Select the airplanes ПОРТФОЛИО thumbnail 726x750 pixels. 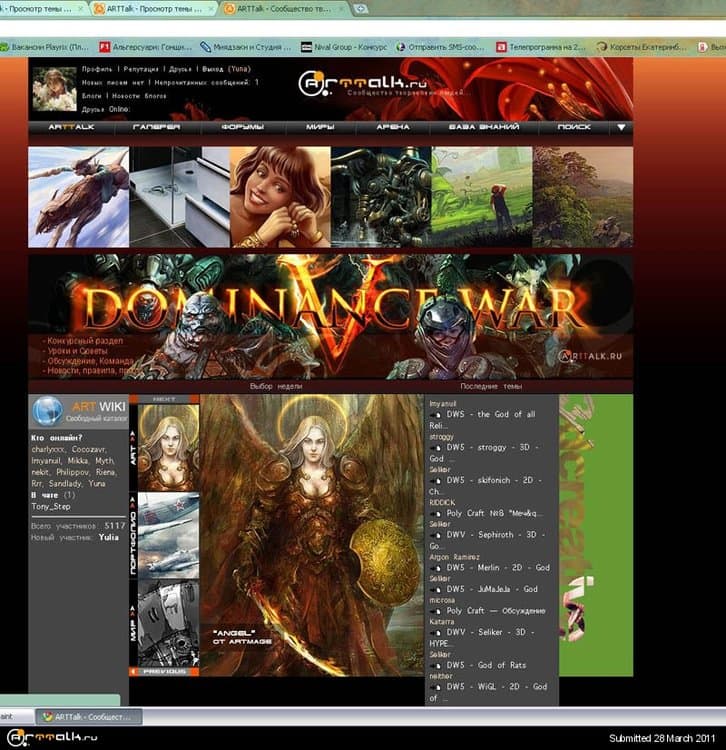[x=168, y=536]
